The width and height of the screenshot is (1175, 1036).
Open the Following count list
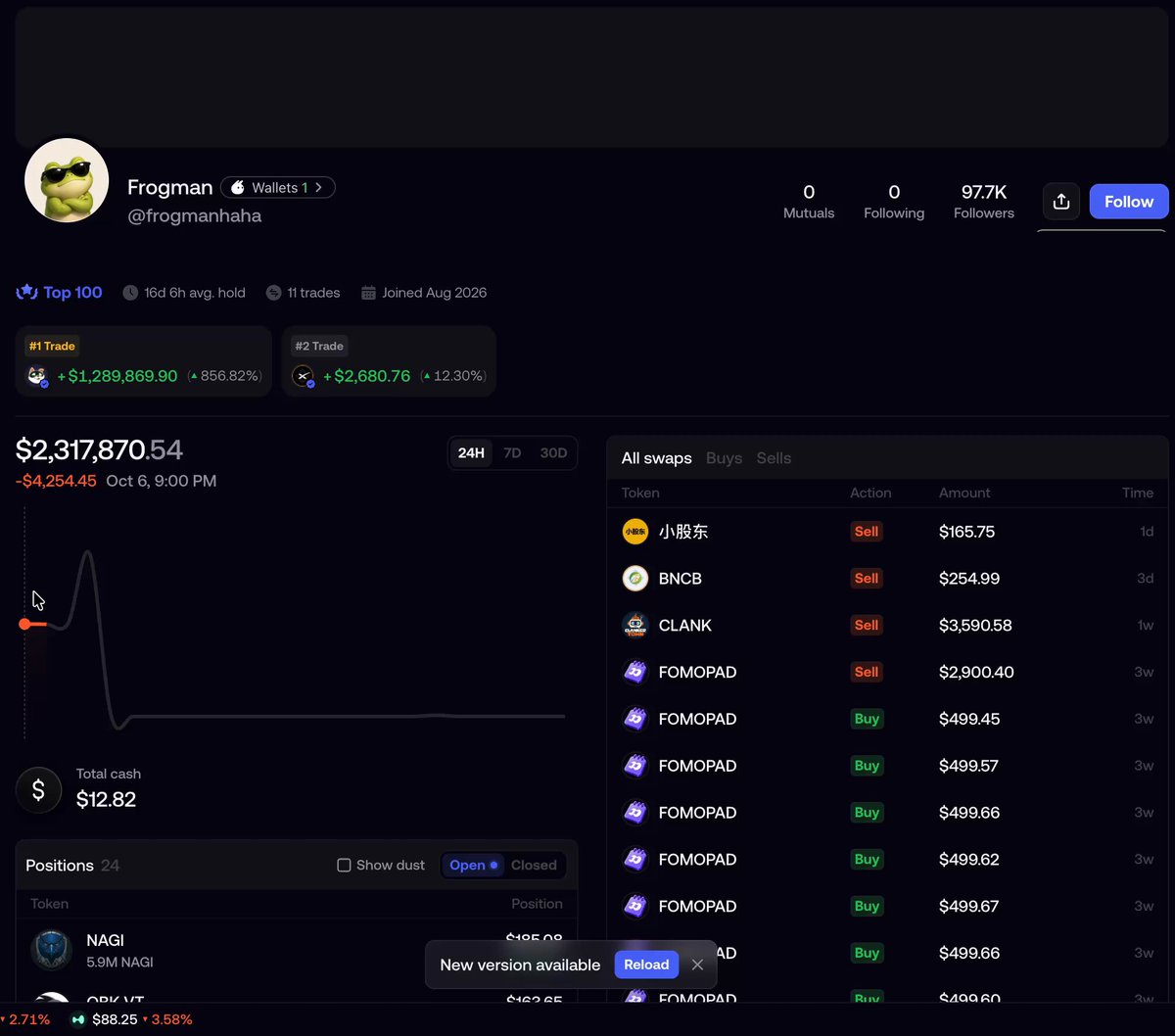click(894, 202)
